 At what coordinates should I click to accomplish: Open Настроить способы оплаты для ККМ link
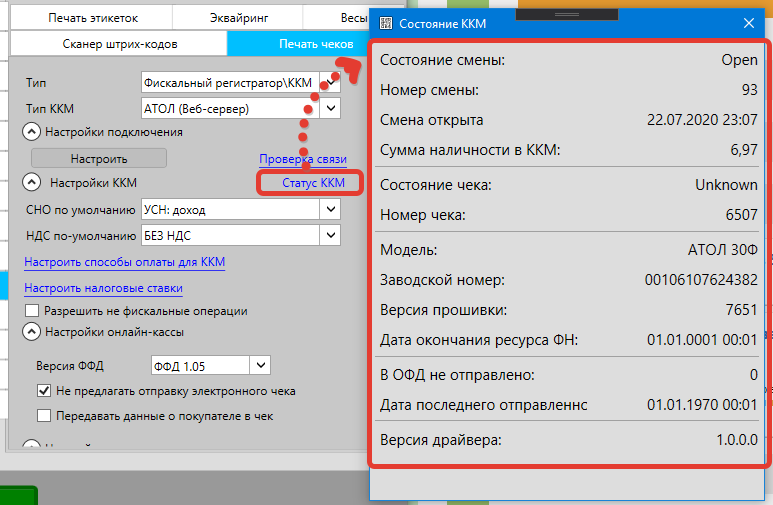125,263
